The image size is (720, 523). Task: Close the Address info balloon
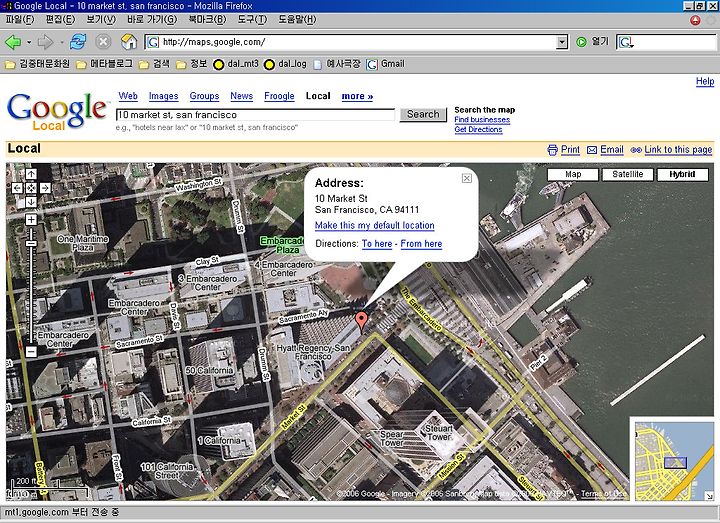point(467,178)
